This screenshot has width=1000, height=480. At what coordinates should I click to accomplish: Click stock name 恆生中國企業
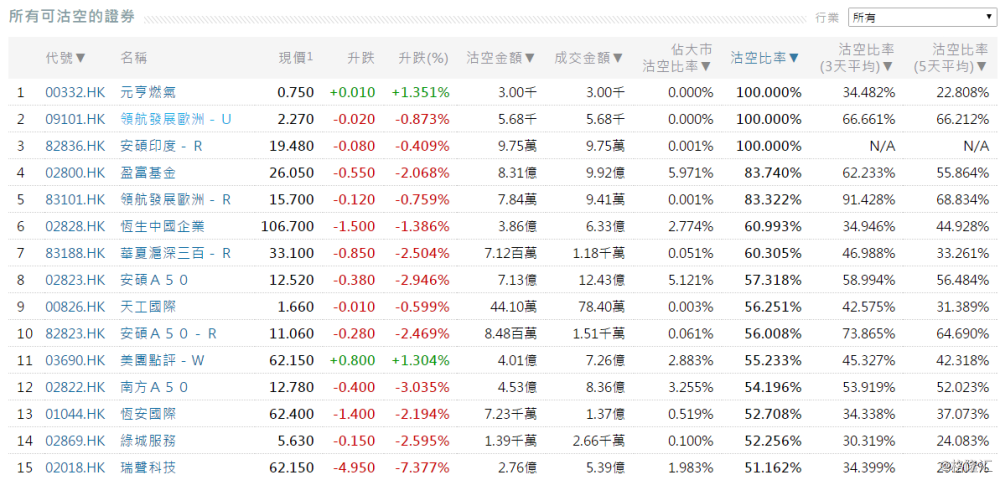(163, 226)
